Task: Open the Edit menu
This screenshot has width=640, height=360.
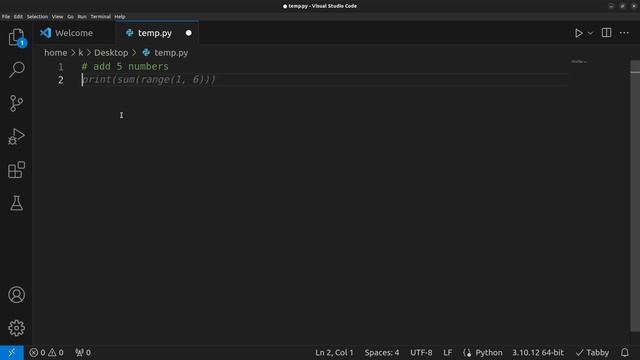Action: (x=18, y=17)
